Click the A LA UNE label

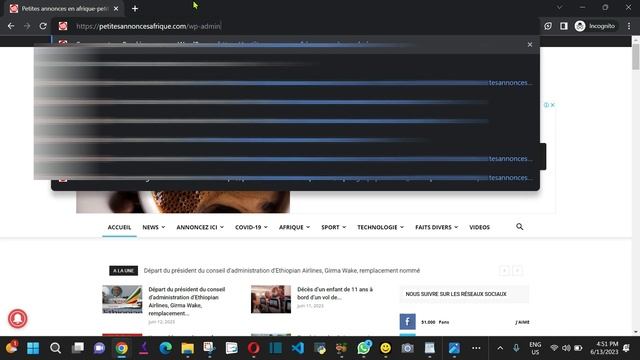(x=123, y=271)
